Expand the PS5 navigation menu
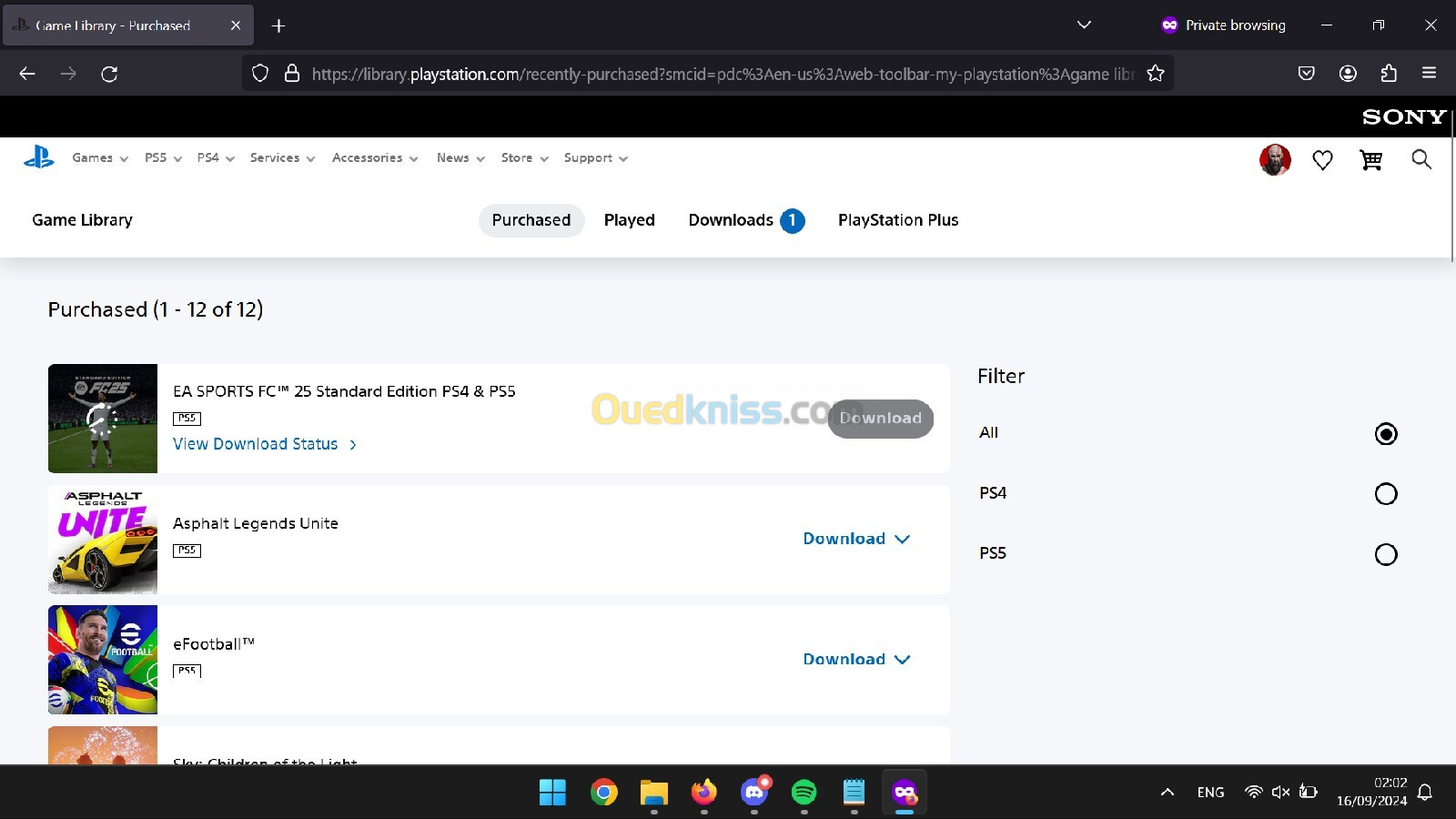This screenshot has height=819, width=1456. (163, 158)
